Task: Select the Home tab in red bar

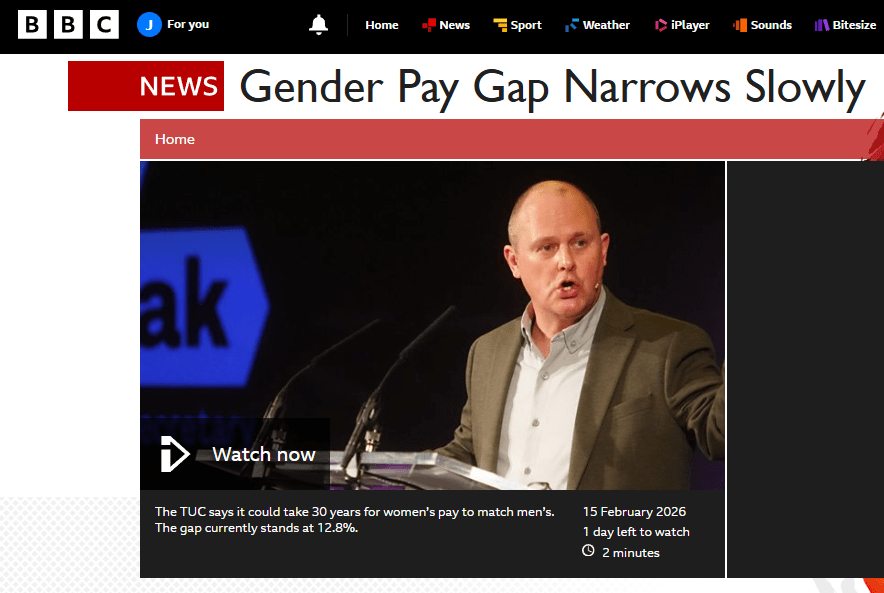Action: [x=175, y=139]
